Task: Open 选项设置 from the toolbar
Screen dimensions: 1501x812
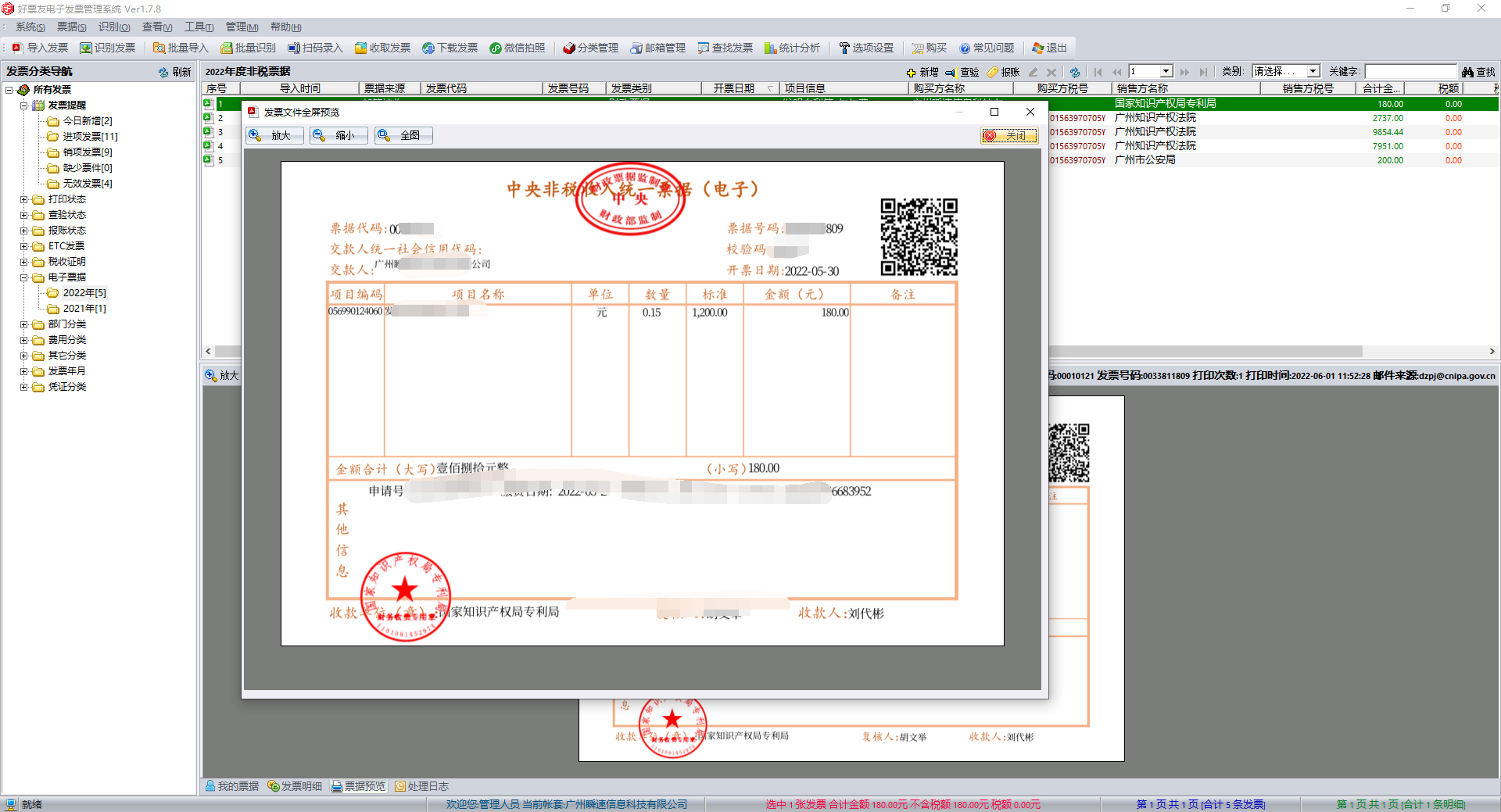Action: coord(865,48)
